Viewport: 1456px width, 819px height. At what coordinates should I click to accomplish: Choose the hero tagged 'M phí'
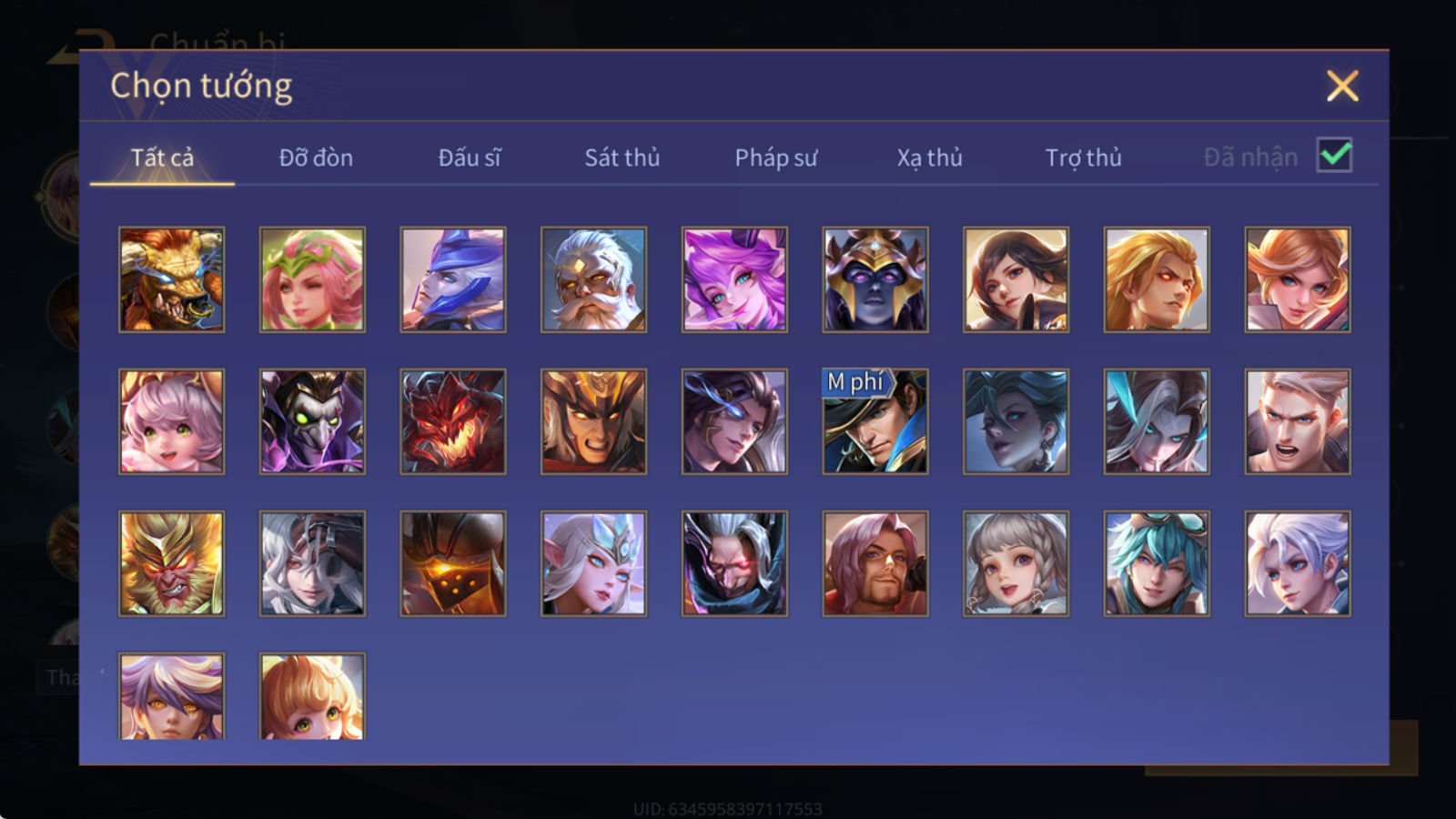click(x=875, y=421)
